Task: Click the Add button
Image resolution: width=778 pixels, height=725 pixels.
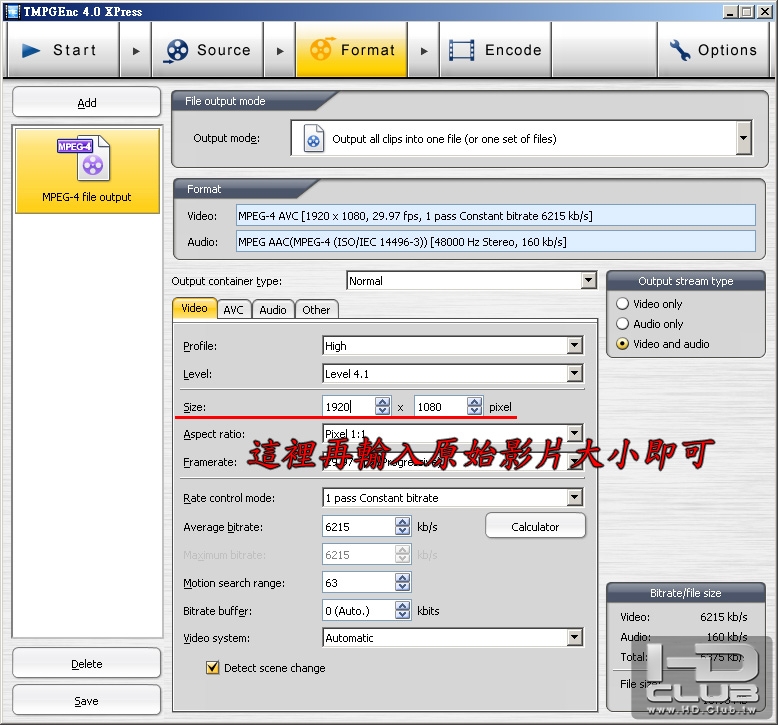Action: pos(87,102)
